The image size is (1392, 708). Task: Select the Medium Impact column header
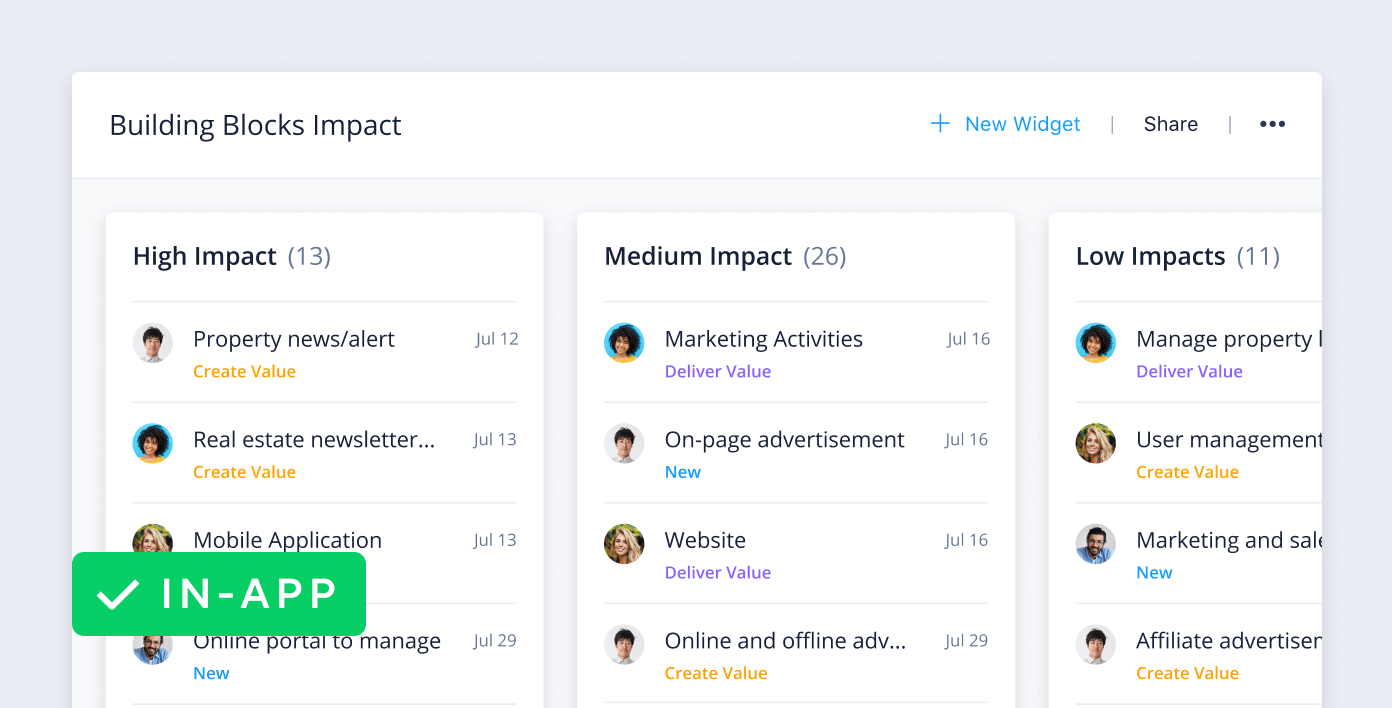point(698,257)
